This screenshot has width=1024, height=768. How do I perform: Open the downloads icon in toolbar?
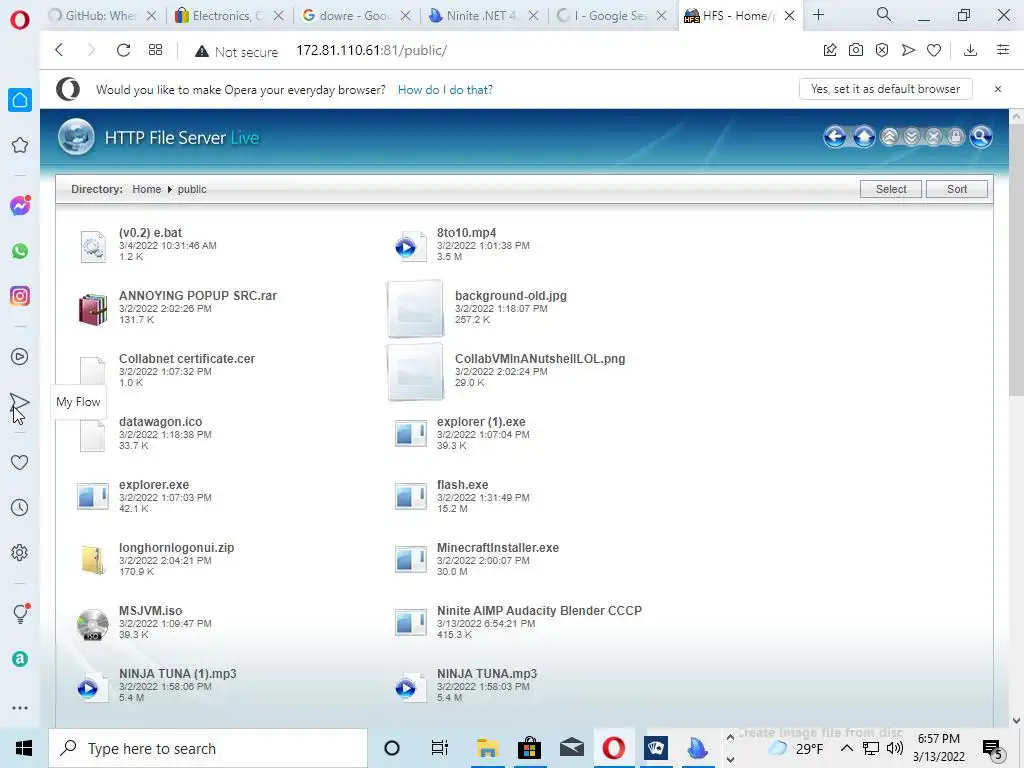click(x=970, y=50)
